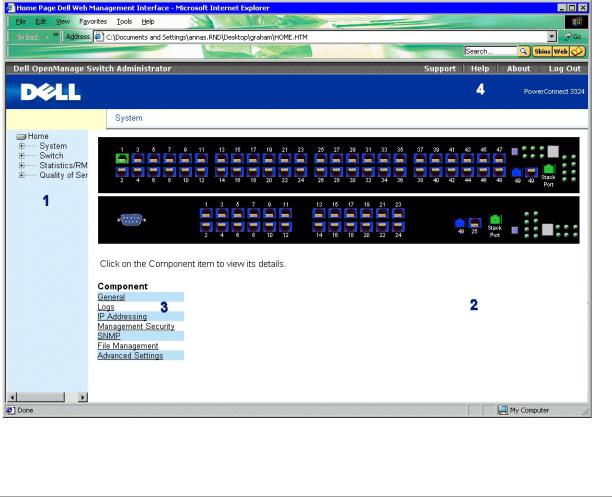Screen dimensions: 612x497
Task: Select port 48 in the 48-port unit
Action: [499, 171]
